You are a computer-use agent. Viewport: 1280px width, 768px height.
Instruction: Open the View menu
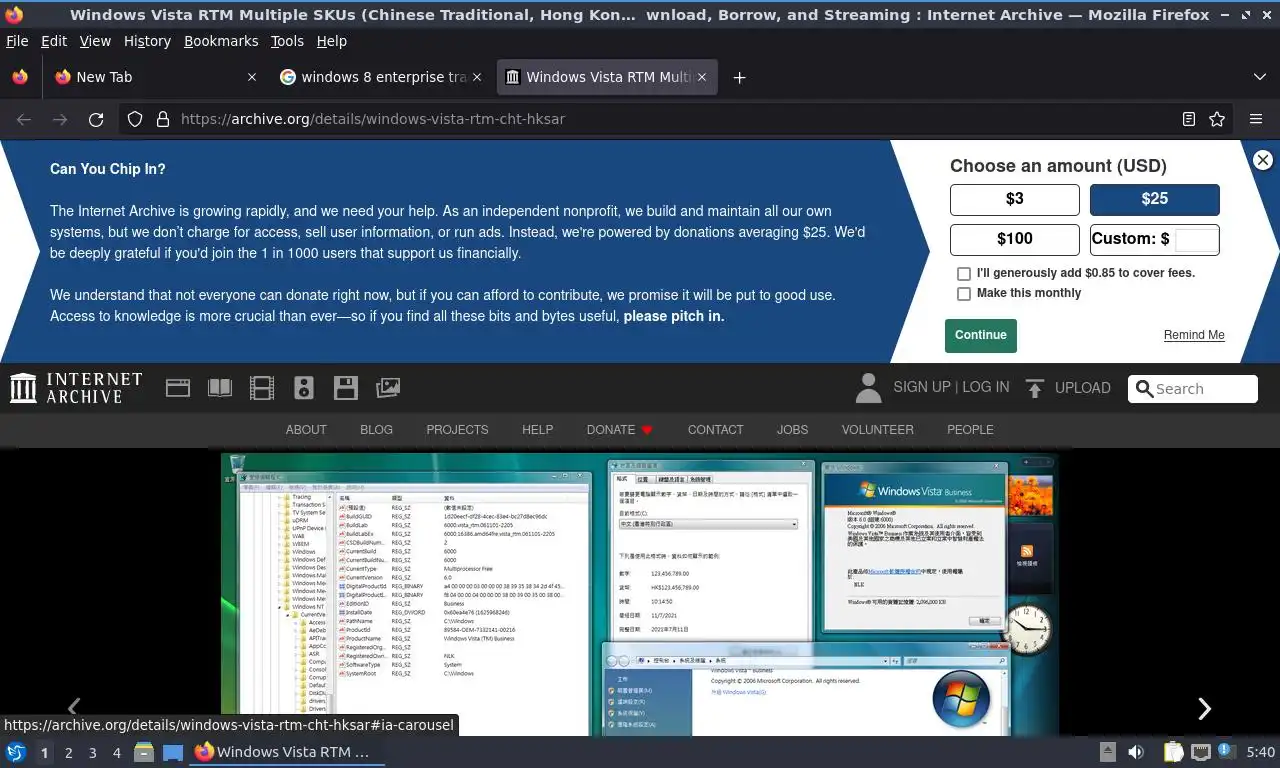(95, 41)
